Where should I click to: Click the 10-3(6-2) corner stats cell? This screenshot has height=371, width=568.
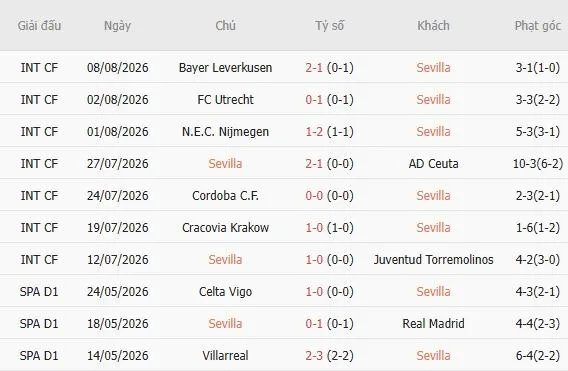point(538,164)
